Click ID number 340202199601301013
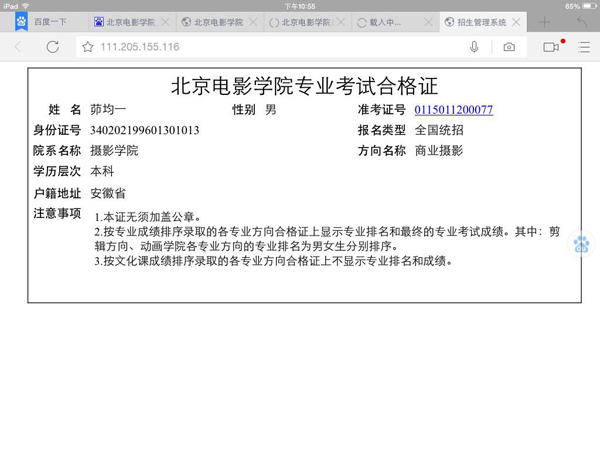600x450 pixels. click(145, 130)
